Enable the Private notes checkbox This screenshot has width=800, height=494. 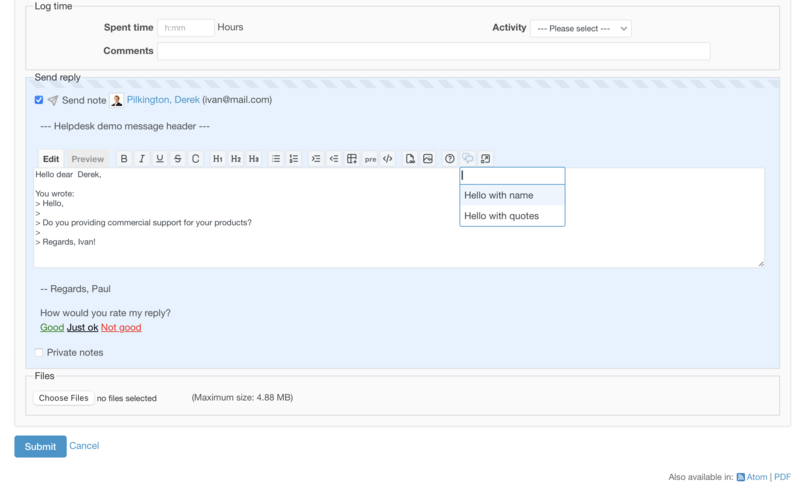(x=39, y=353)
